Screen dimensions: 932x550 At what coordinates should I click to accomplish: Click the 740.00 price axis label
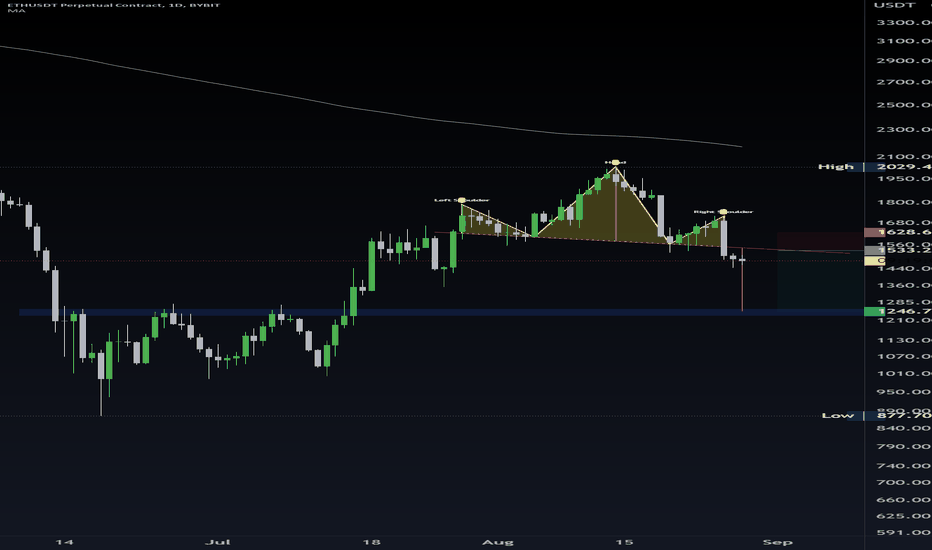[x=903, y=466]
